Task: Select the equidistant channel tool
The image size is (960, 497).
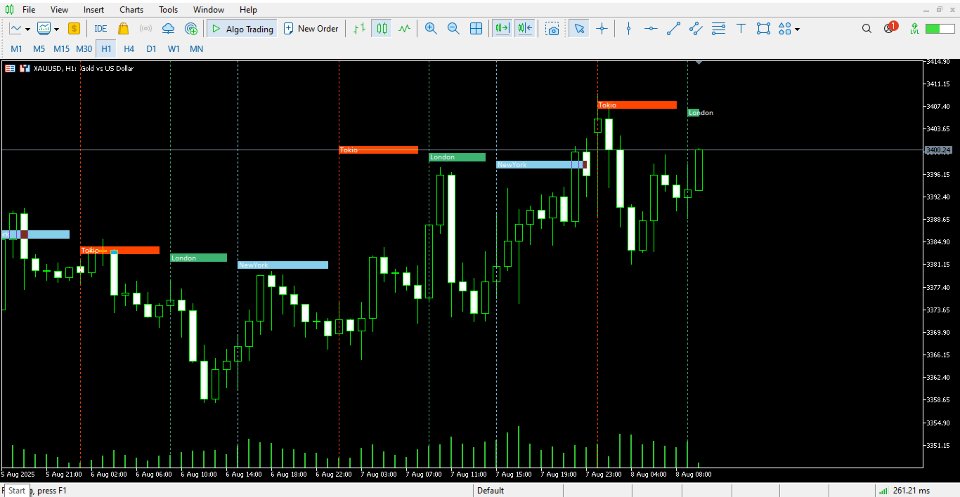Action: (x=696, y=28)
